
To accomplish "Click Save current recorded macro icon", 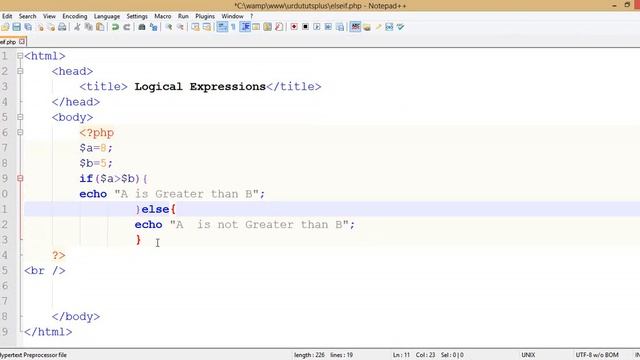I will pyautogui.click(x=340, y=27).
